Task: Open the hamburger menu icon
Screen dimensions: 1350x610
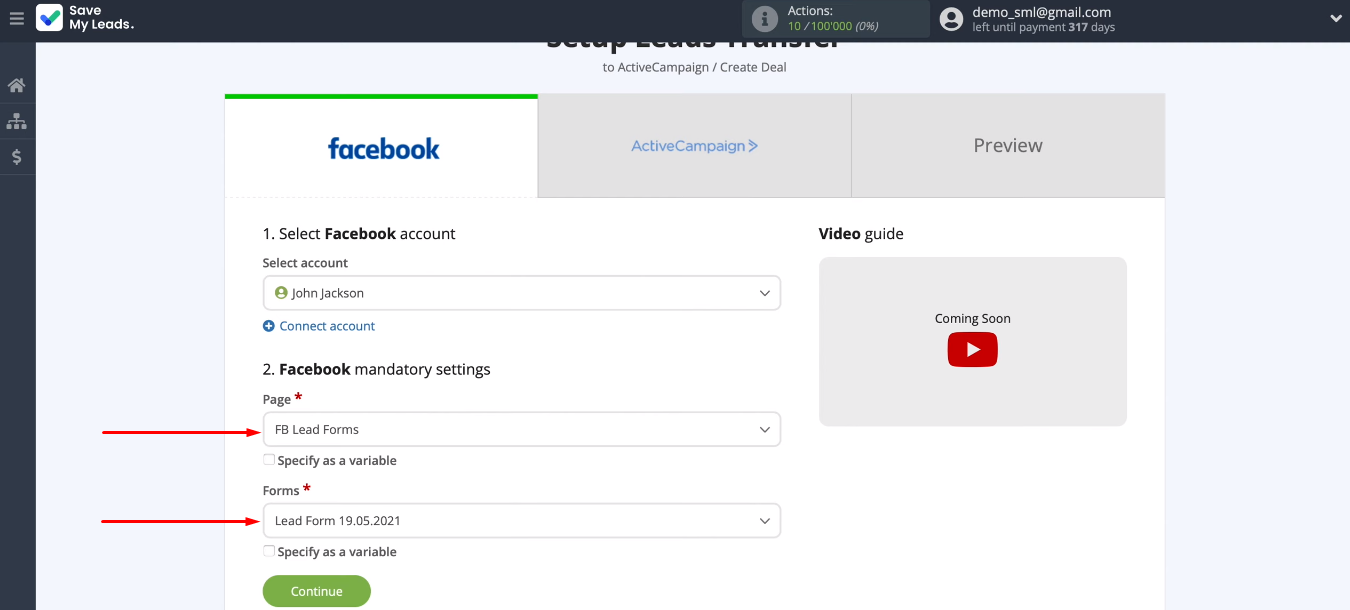Action: click(16, 18)
